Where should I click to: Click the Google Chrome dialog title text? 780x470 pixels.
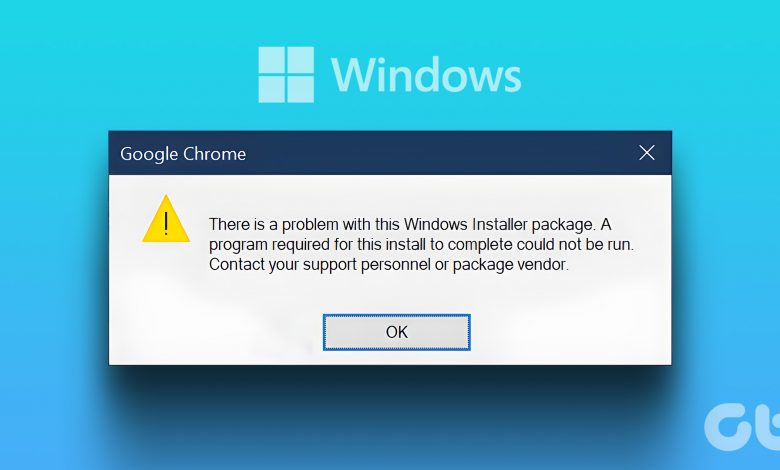click(183, 154)
